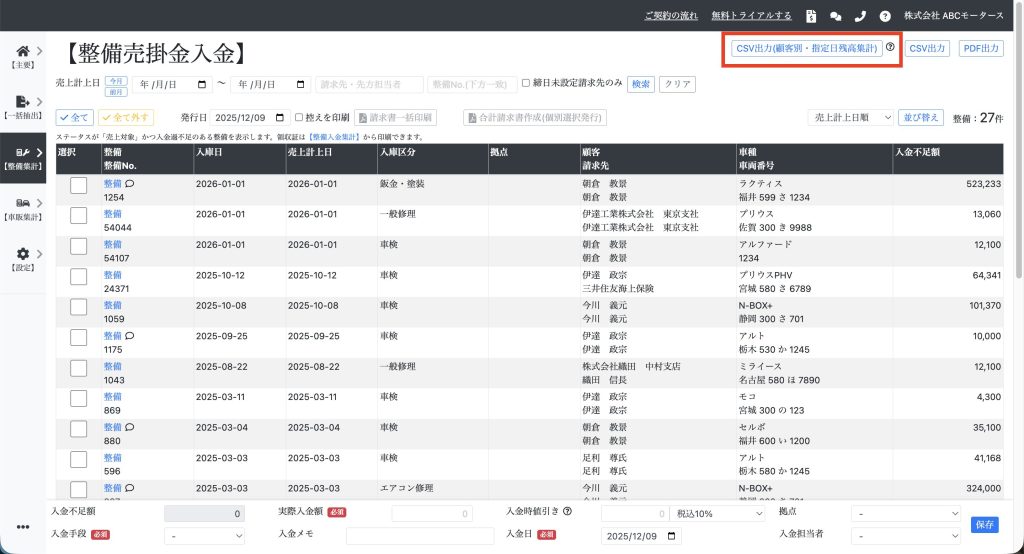Click the 車販集計 car icon in sidebar
Screen dimensions: 1024x554
click(22, 204)
